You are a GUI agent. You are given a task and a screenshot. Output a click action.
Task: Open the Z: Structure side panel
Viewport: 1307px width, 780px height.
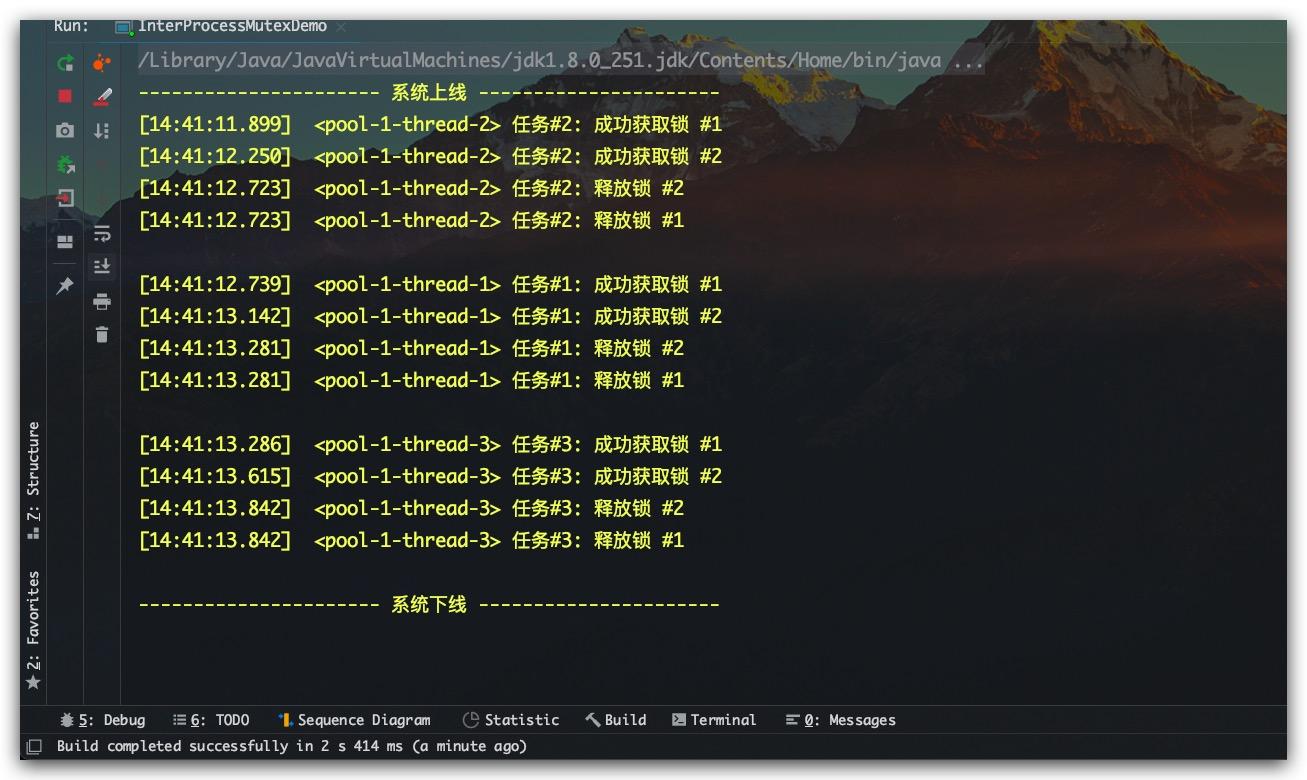point(33,481)
